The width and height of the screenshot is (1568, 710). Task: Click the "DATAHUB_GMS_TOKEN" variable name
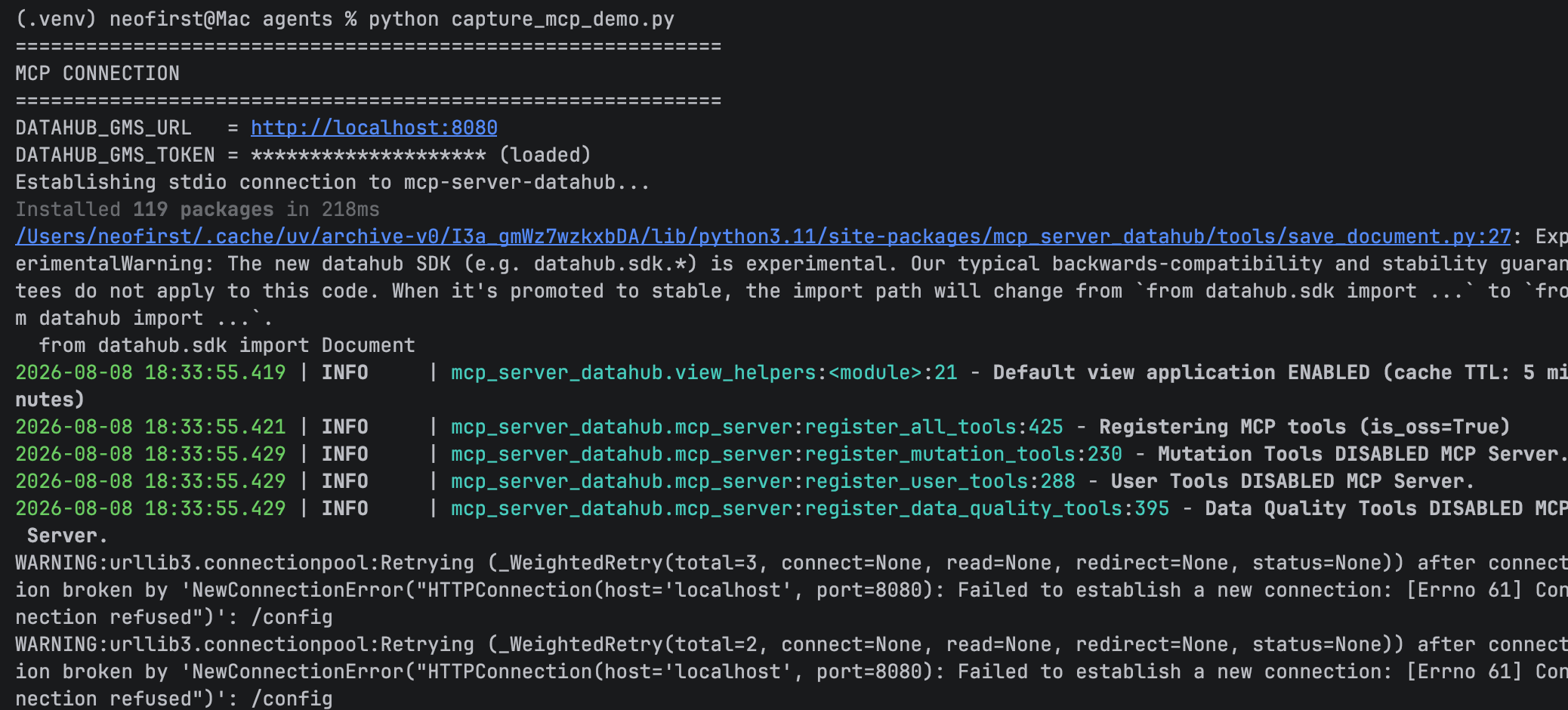coord(115,155)
